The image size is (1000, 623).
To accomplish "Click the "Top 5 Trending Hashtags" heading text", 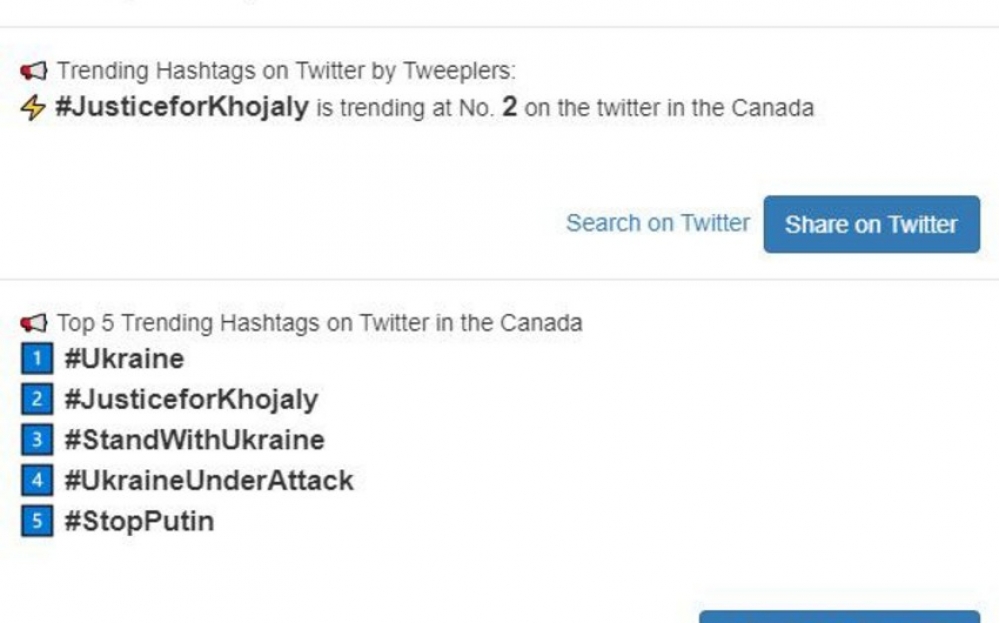I will click(319, 323).
